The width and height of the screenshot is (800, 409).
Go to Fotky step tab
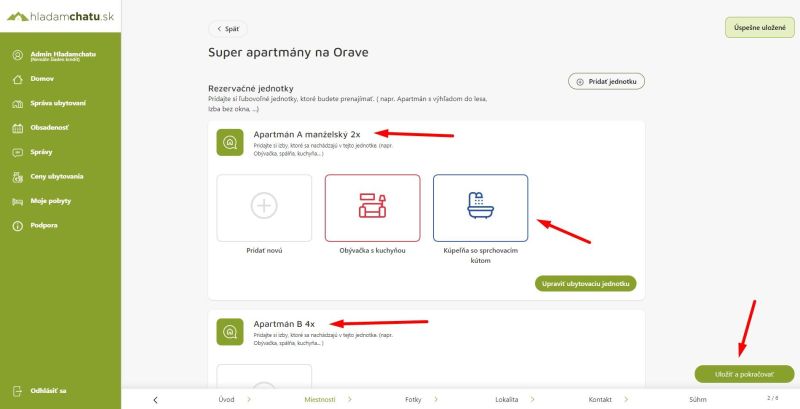pyautogui.click(x=413, y=400)
